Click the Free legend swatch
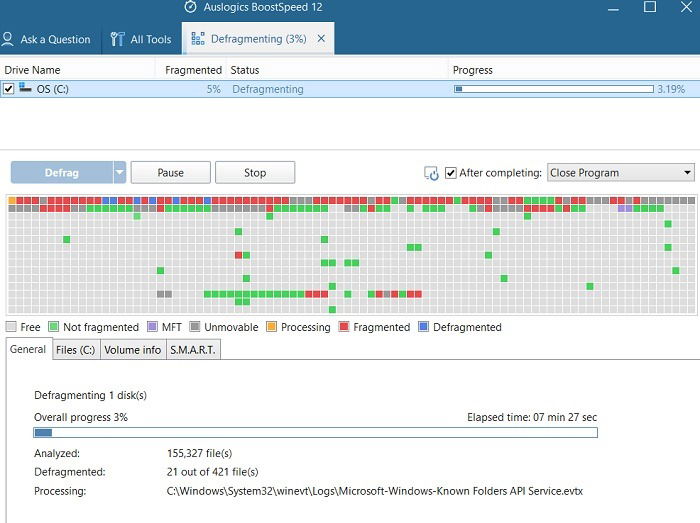This screenshot has width=700, height=523. pyautogui.click(x=11, y=327)
